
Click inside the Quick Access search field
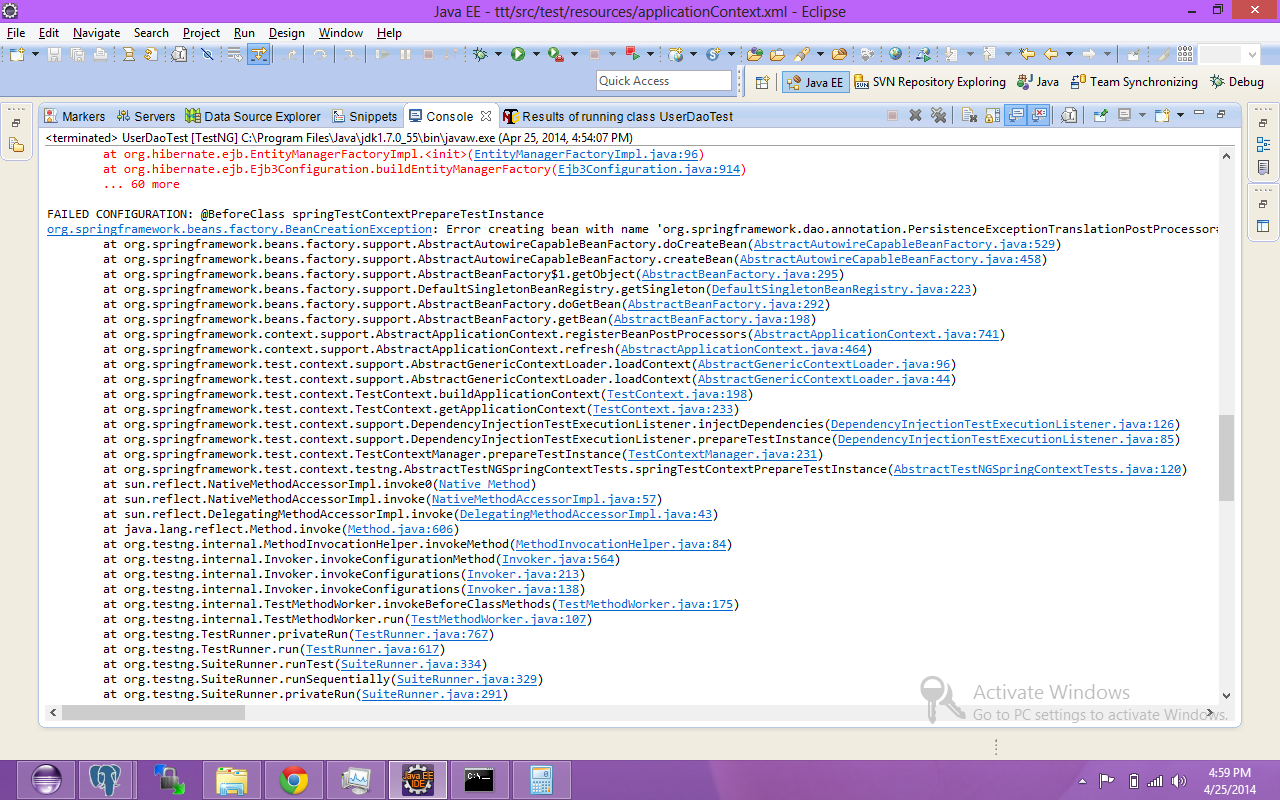(x=663, y=81)
